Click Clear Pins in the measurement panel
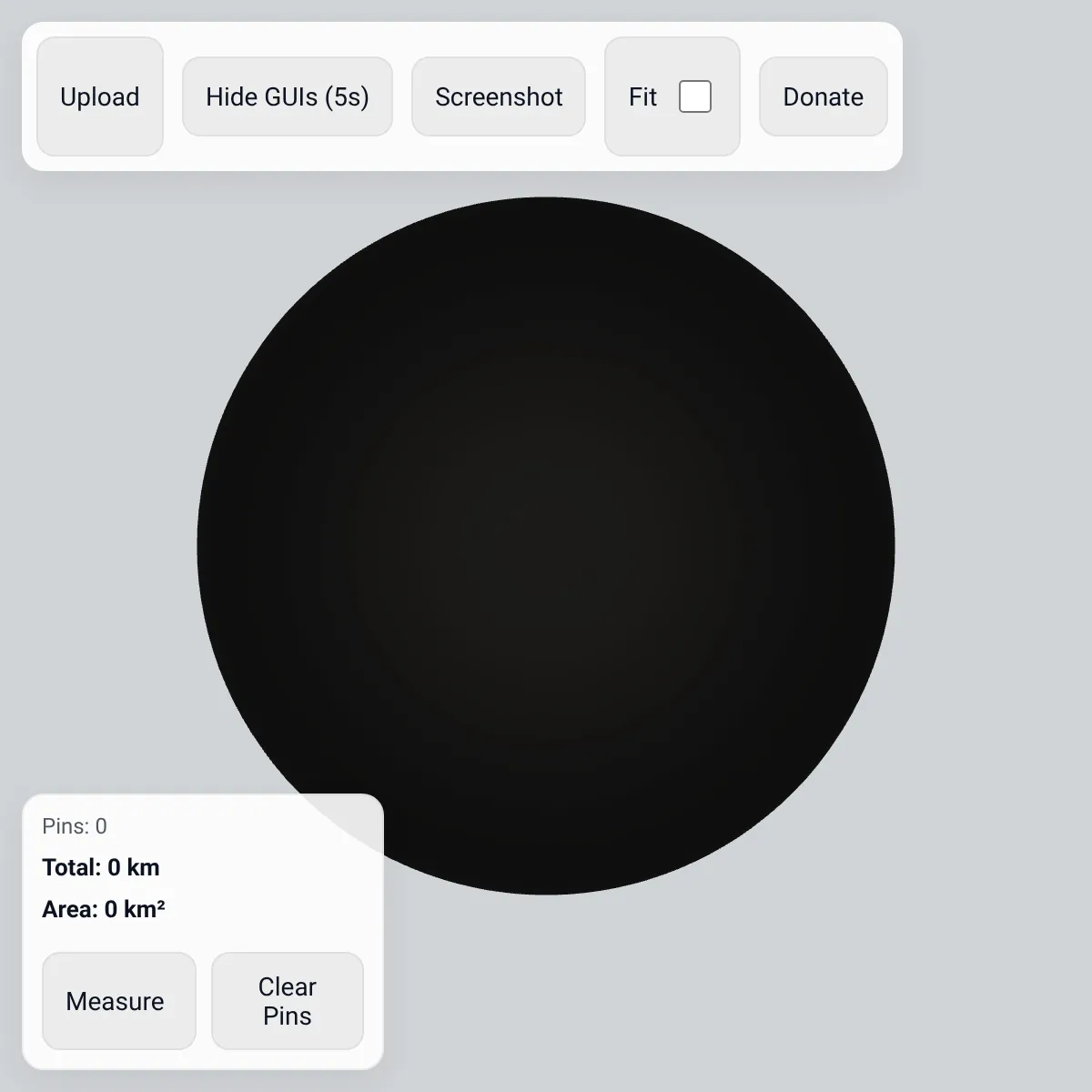This screenshot has height=1092, width=1092. coord(288,1001)
